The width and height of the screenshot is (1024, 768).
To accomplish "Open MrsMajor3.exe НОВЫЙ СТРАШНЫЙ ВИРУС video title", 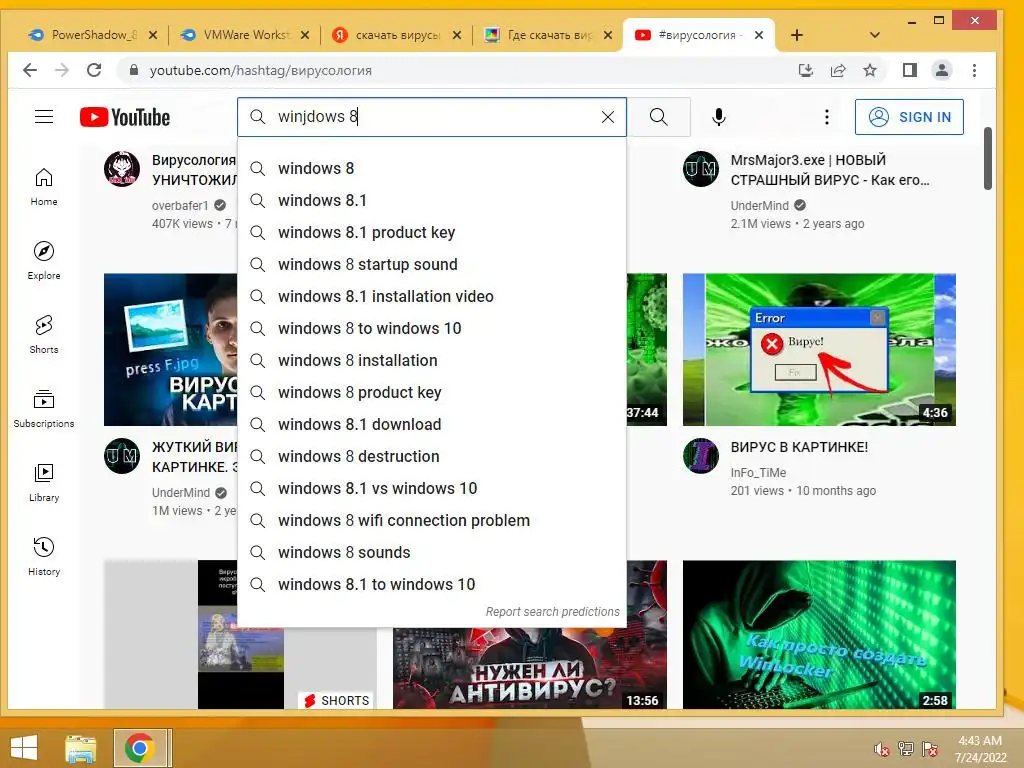I will point(829,170).
